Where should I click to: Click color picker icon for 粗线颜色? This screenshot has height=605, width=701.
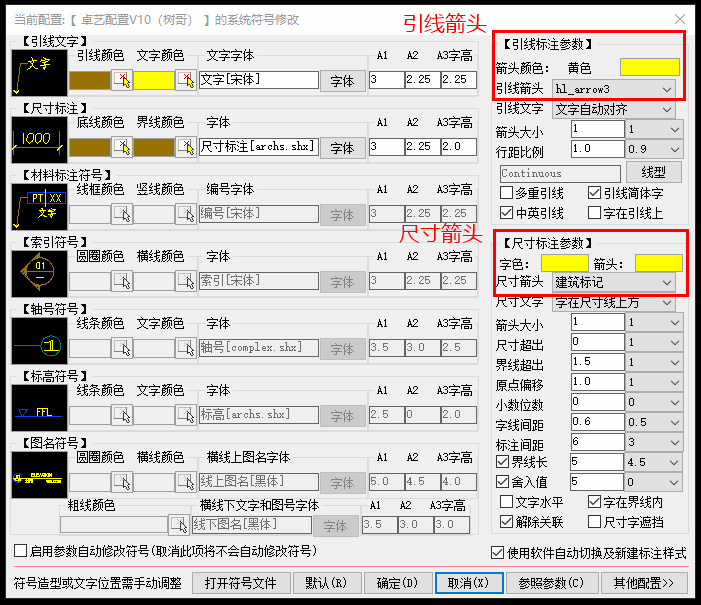pyautogui.click(x=178, y=525)
